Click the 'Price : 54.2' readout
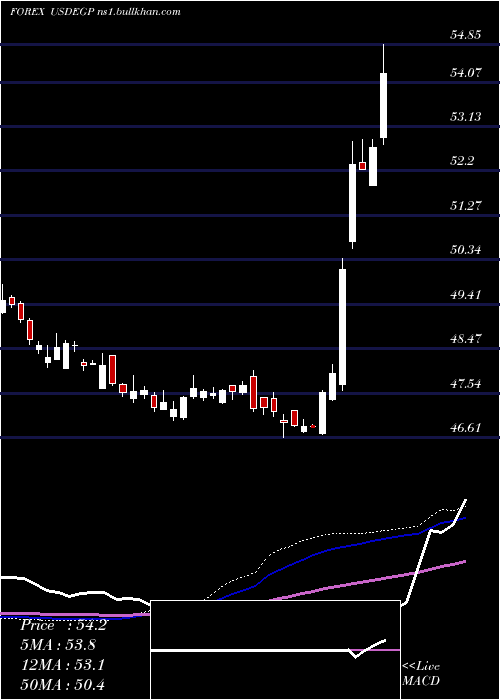The width and height of the screenshot is (500, 700). click(63, 625)
